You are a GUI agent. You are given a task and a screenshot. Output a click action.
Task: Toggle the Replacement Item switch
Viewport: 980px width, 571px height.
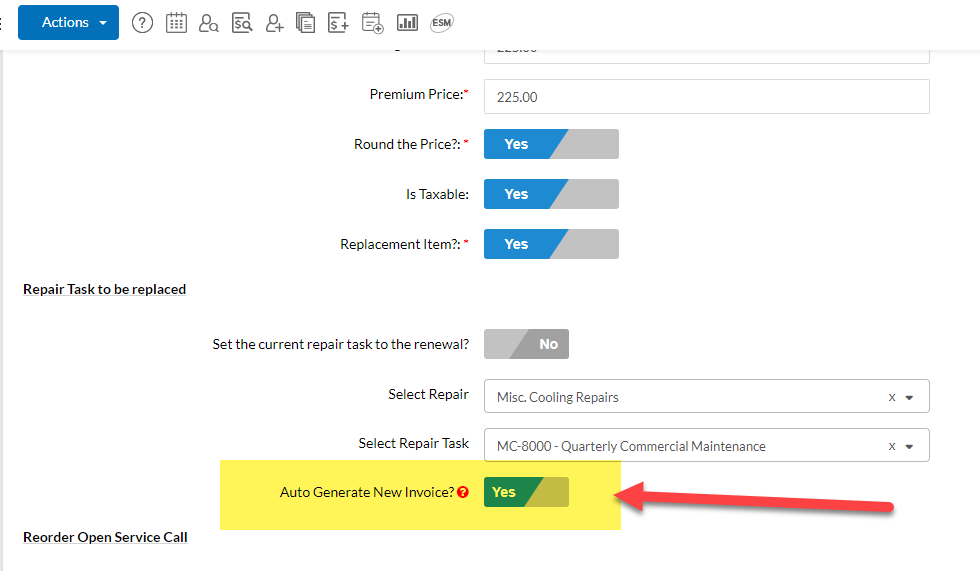click(x=551, y=244)
